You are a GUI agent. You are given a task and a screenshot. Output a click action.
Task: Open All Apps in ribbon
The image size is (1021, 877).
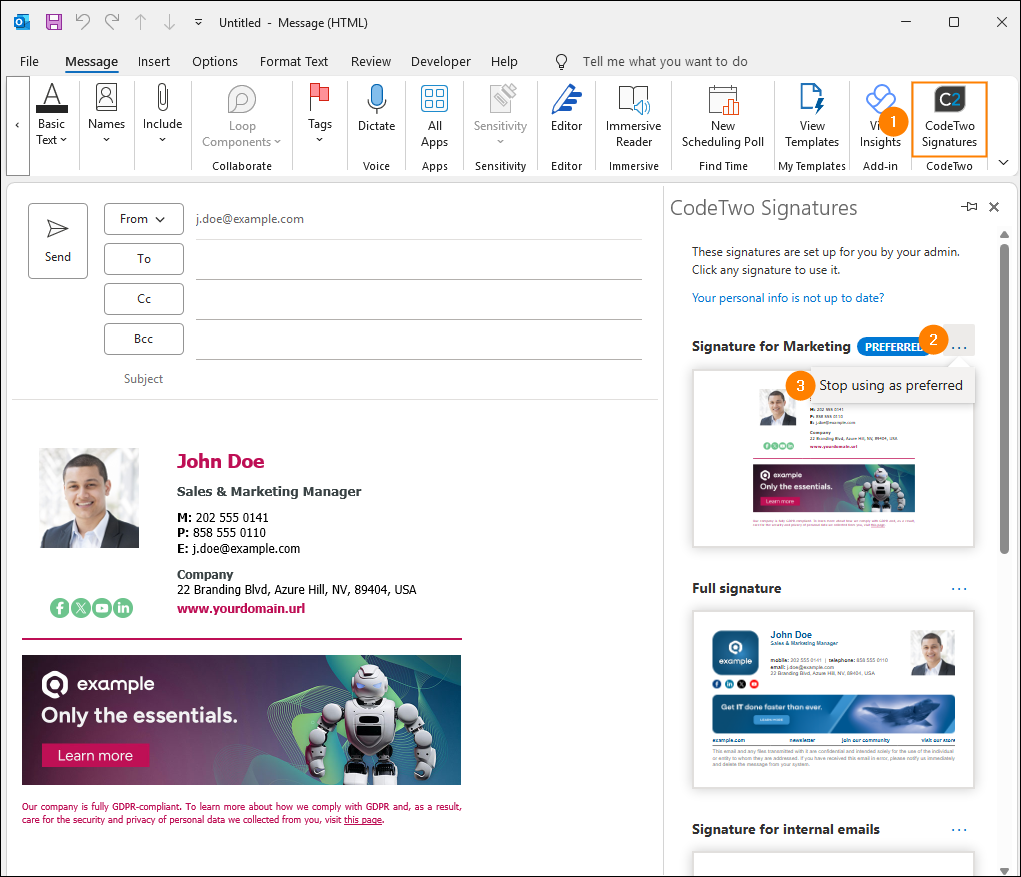point(434,116)
